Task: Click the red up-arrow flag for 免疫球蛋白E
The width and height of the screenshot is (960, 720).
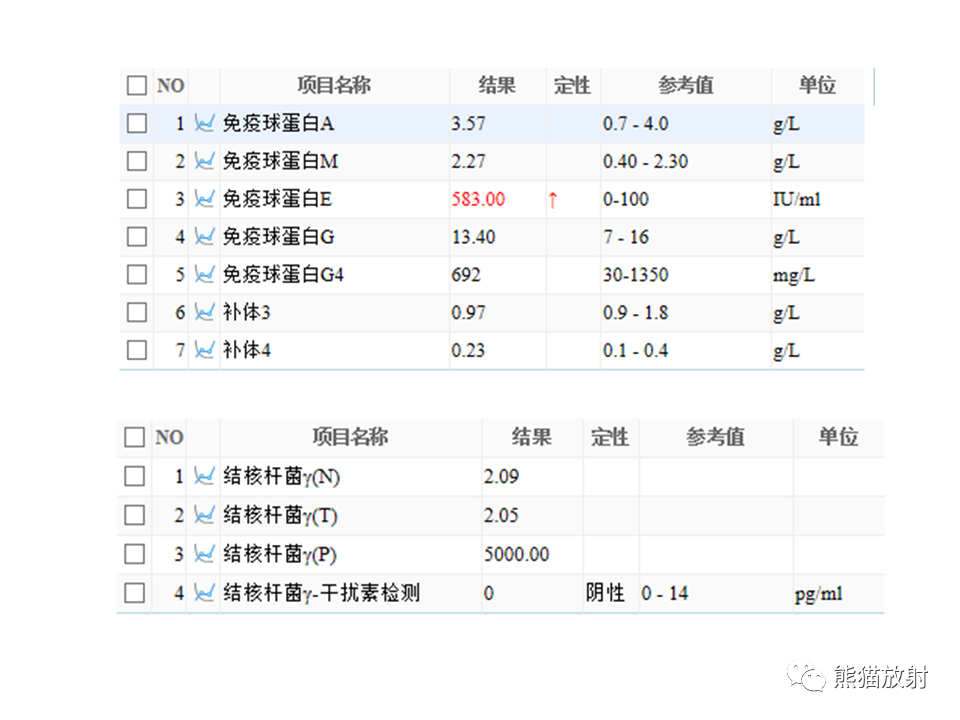Action: tap(553, 200)
